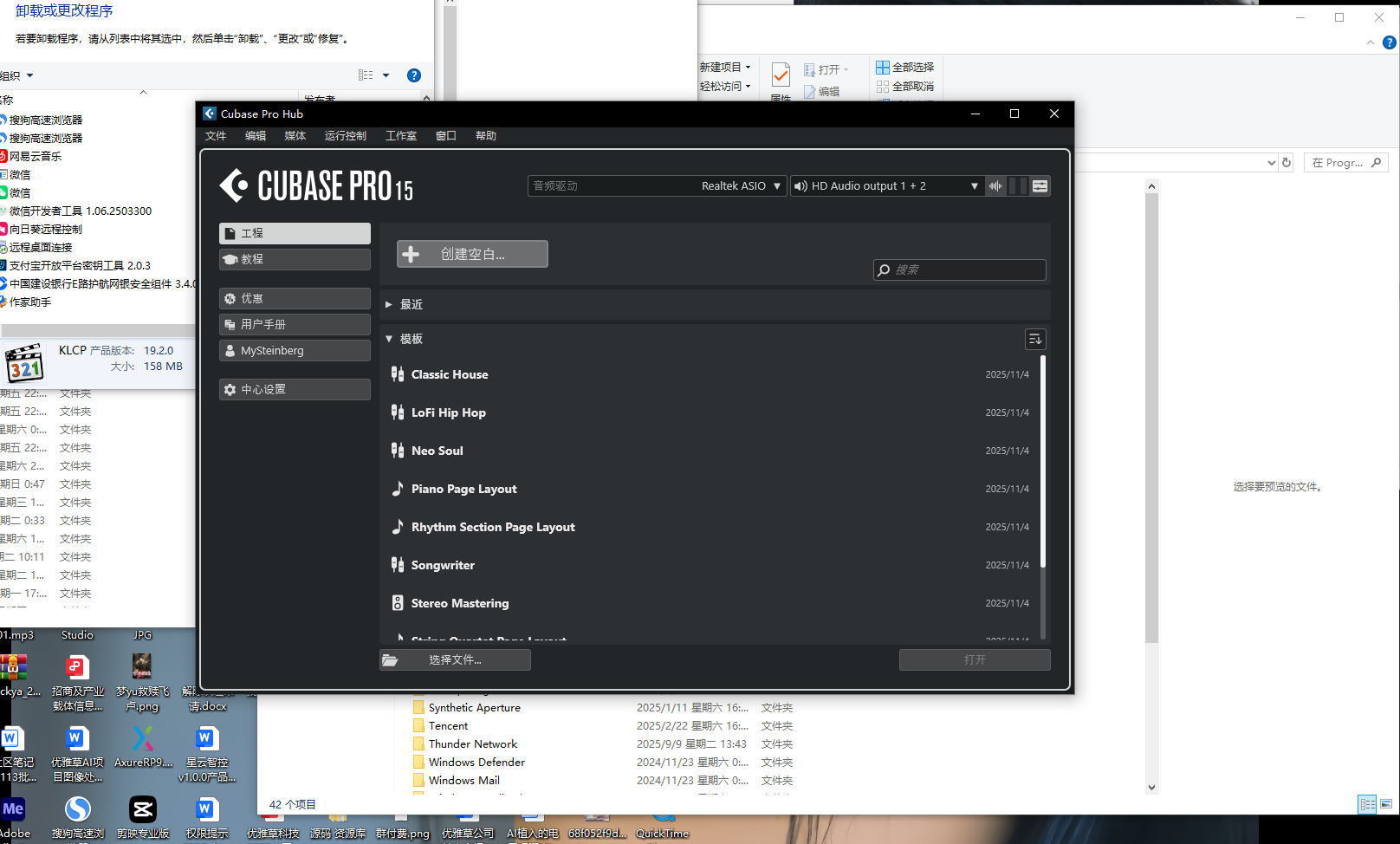Open the audio connections settings icon

point(1040,185)
